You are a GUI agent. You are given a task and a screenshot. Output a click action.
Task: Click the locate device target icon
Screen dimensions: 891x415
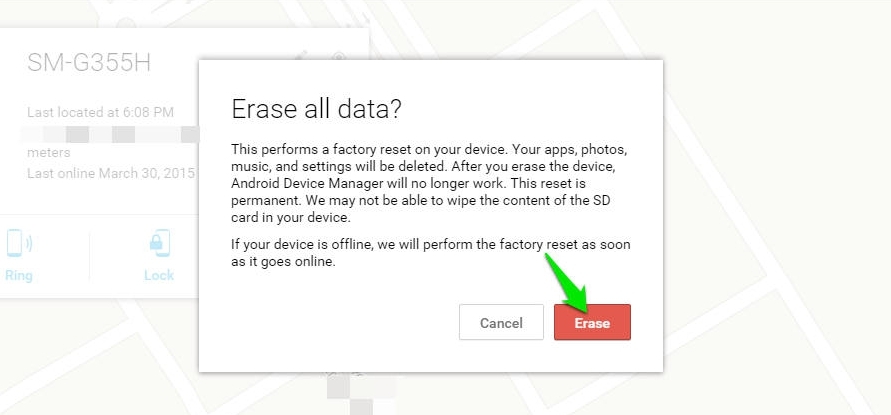[339, 57]
